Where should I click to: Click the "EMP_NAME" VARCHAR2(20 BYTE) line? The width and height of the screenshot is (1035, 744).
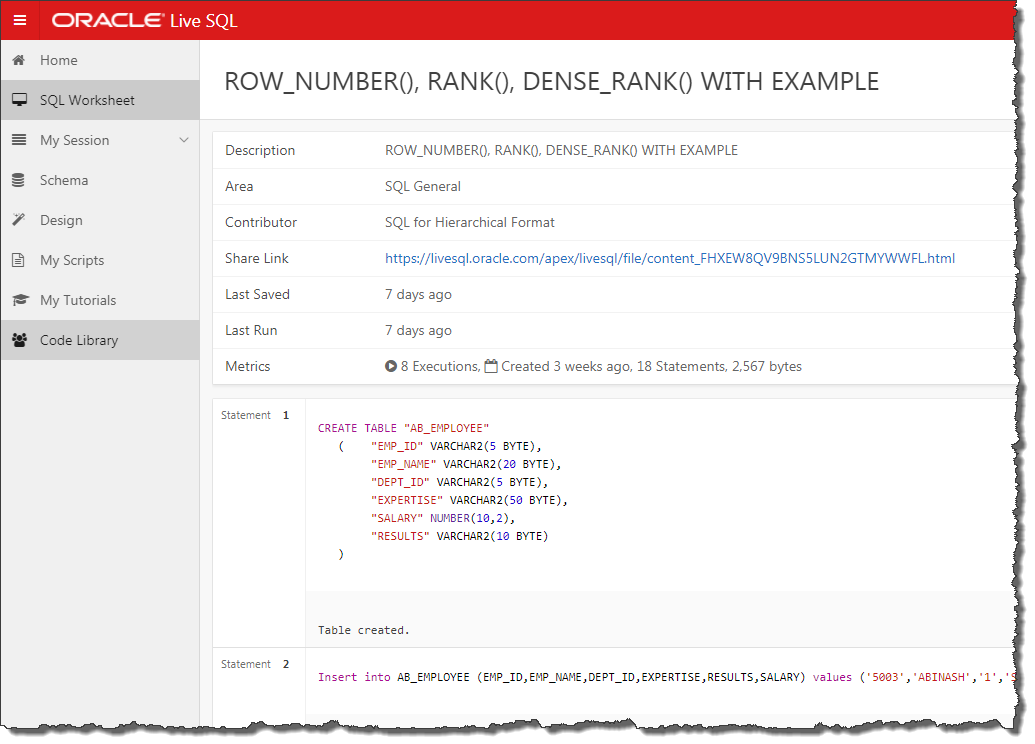(x=465, y=464)
